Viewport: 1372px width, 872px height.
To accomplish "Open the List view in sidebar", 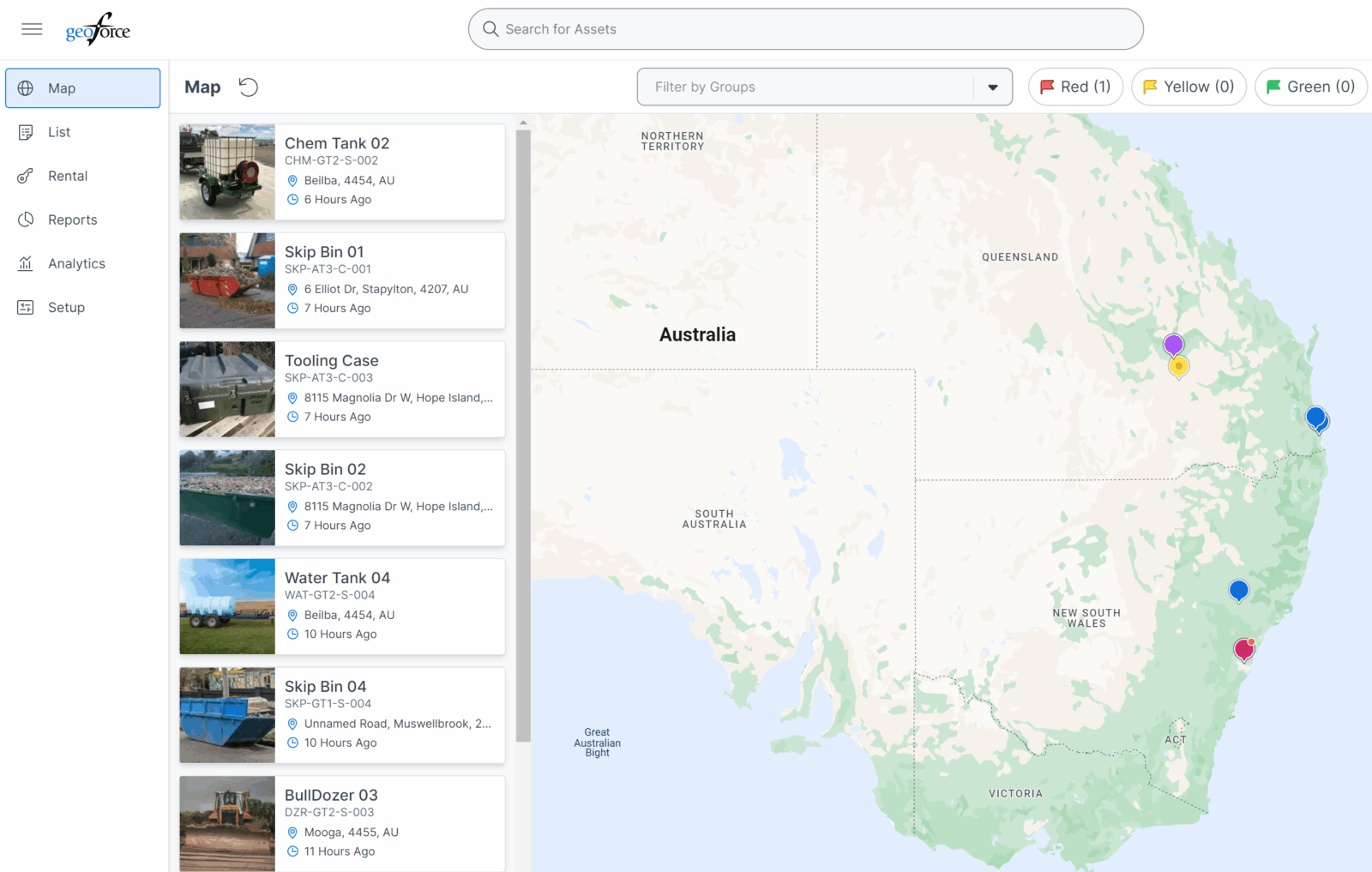I will (x=59, y=132).
